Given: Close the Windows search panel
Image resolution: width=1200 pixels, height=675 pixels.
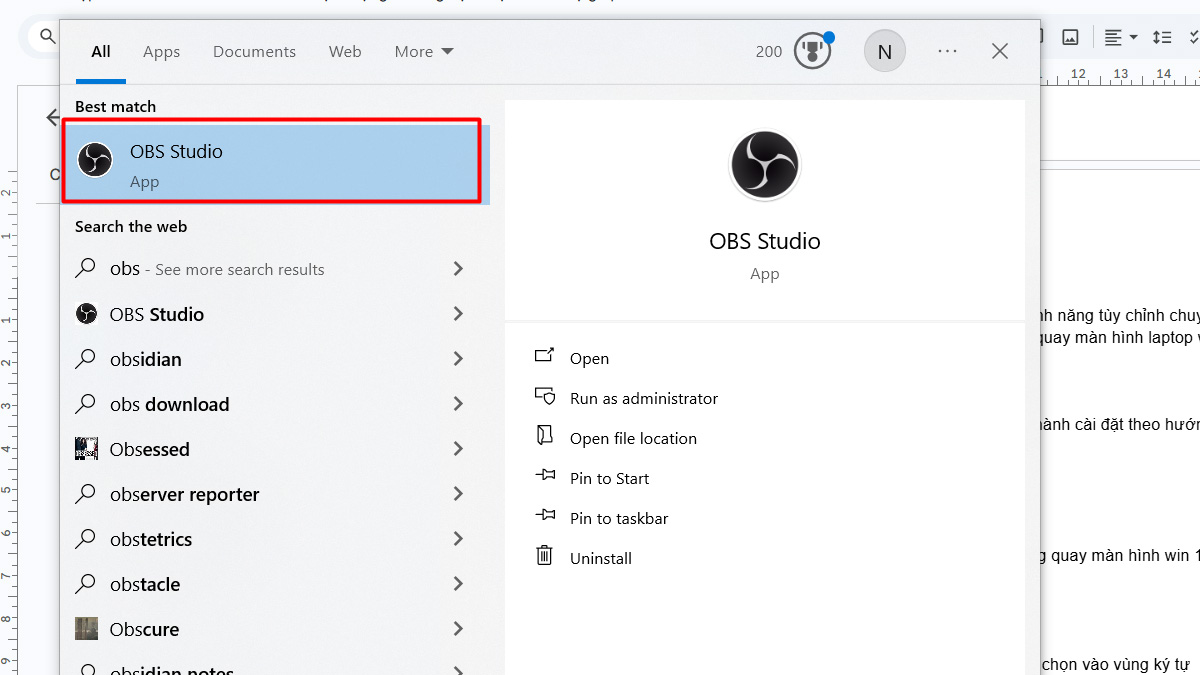Looking at the screenshot, I should click(x=1000, y=51).
